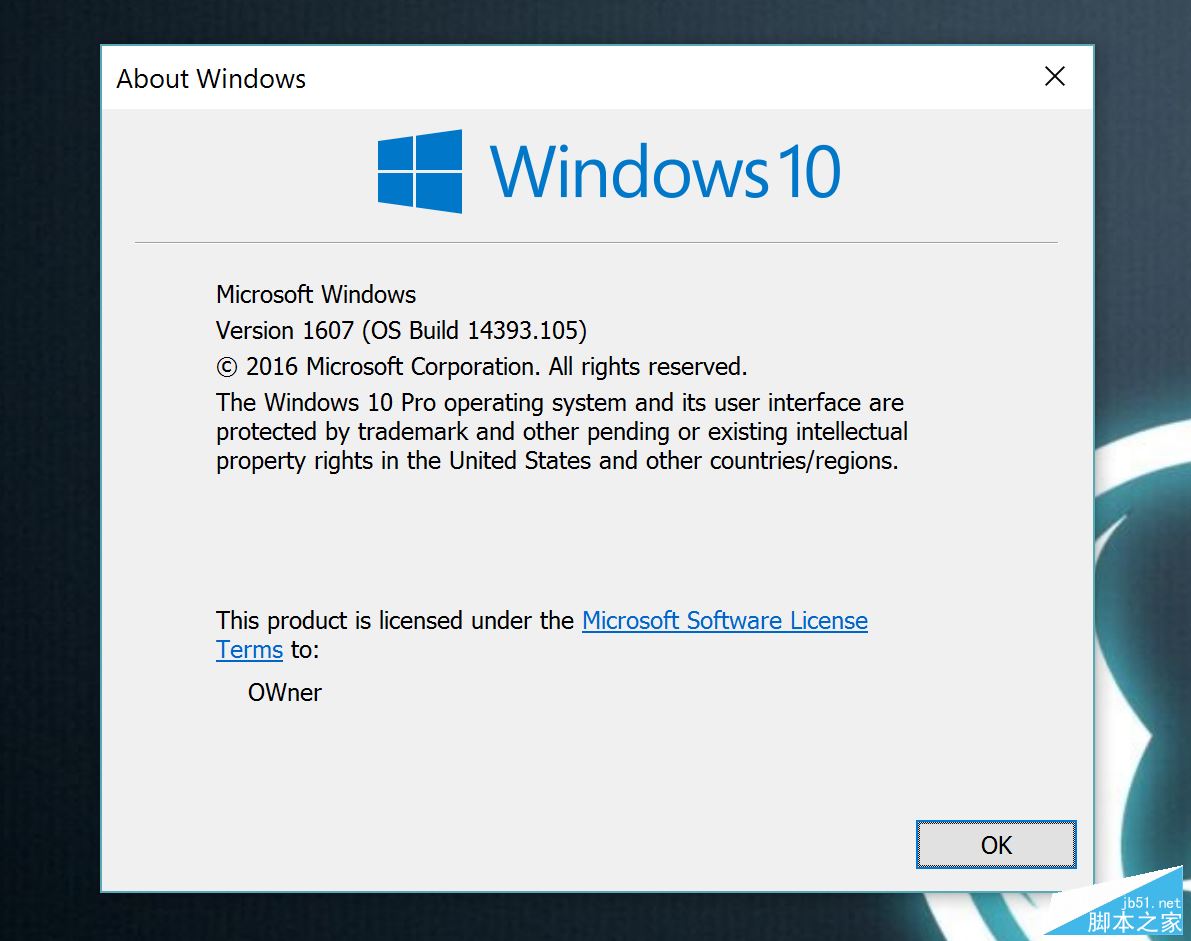Click the Windows 10 logo icon
This screenshot has height=941, width=1191.
click(x=420, y=171)
